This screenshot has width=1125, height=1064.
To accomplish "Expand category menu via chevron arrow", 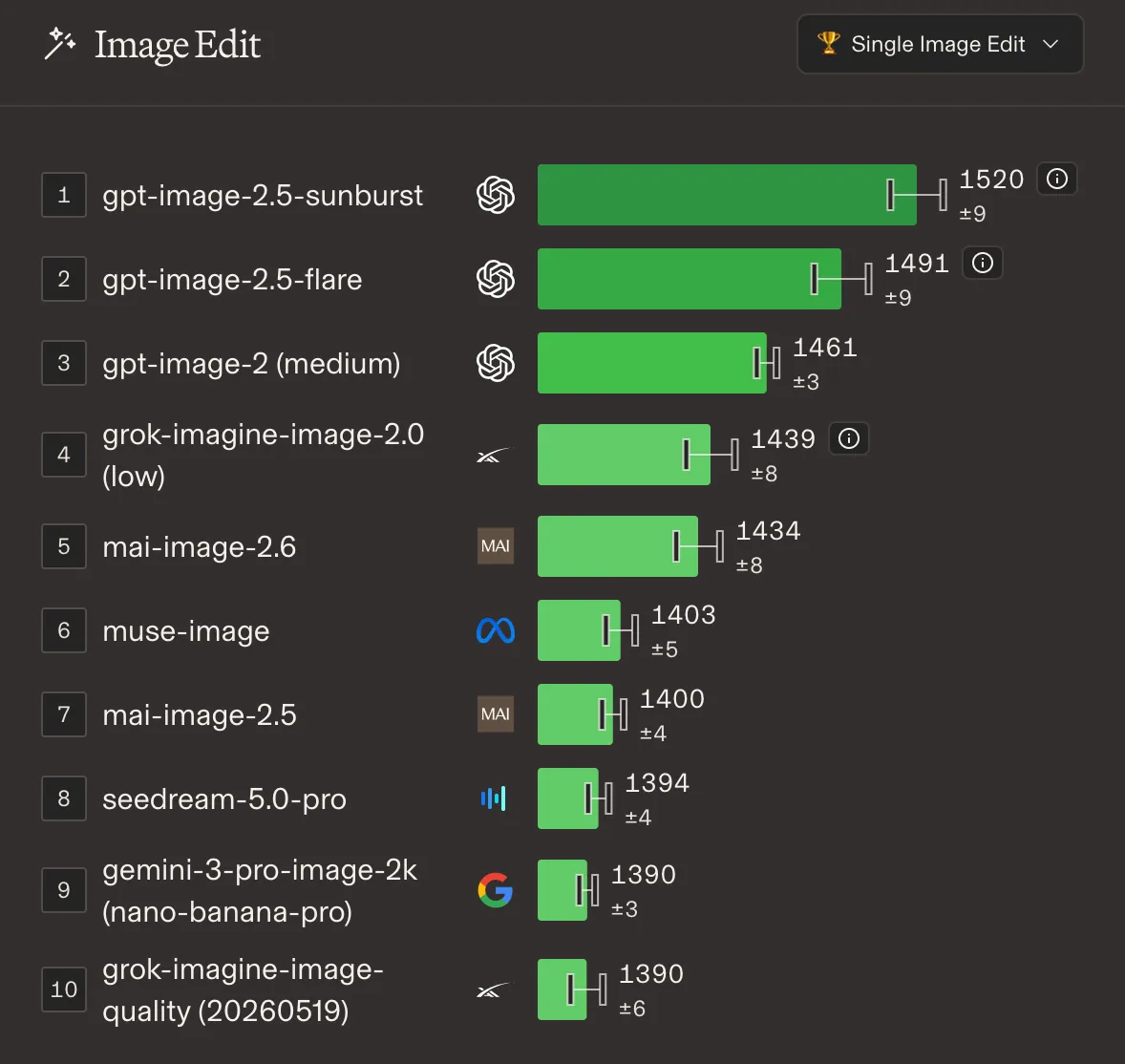I will coord(1051,45).
